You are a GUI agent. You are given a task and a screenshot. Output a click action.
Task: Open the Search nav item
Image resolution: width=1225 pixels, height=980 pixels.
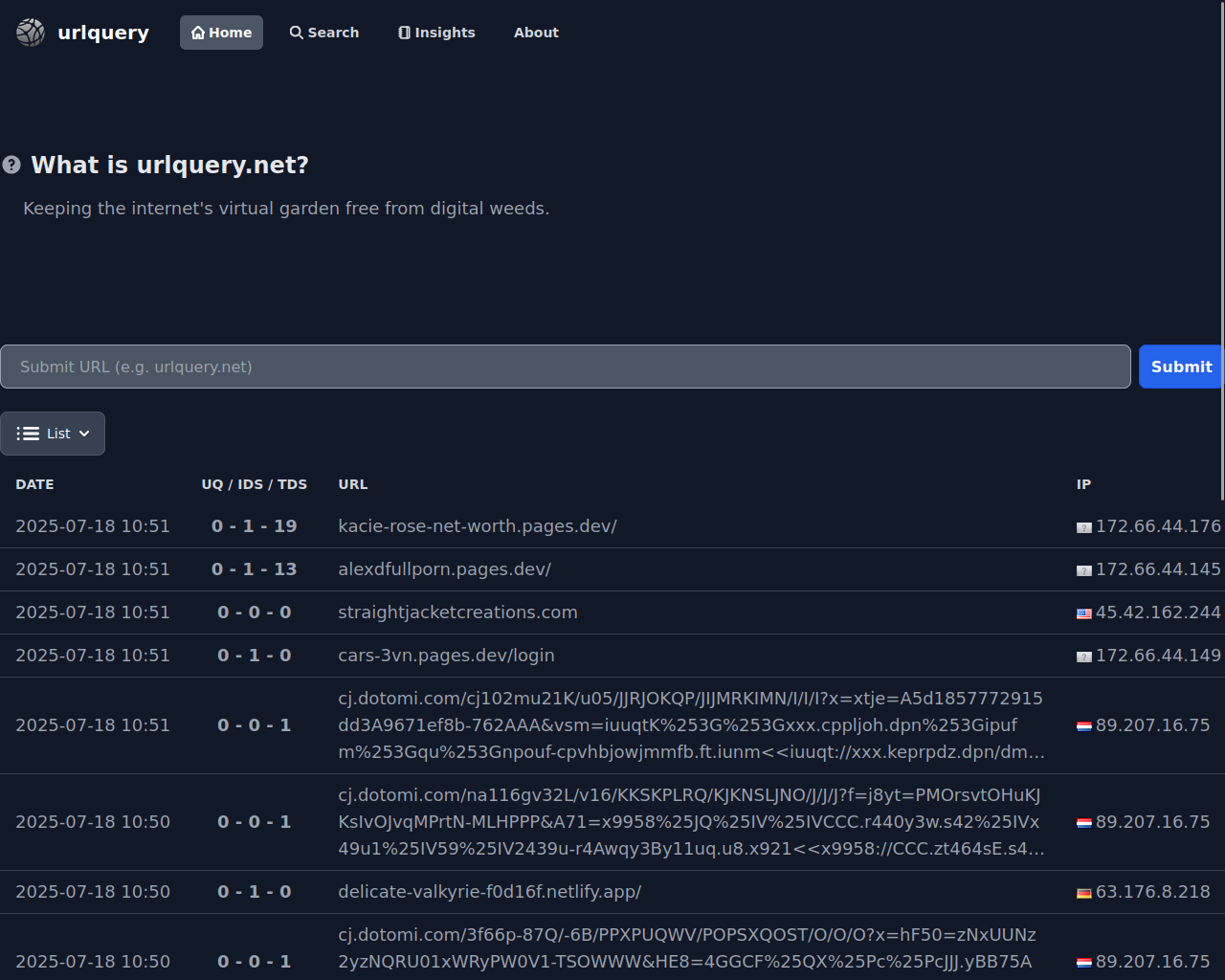click(324, 33)
